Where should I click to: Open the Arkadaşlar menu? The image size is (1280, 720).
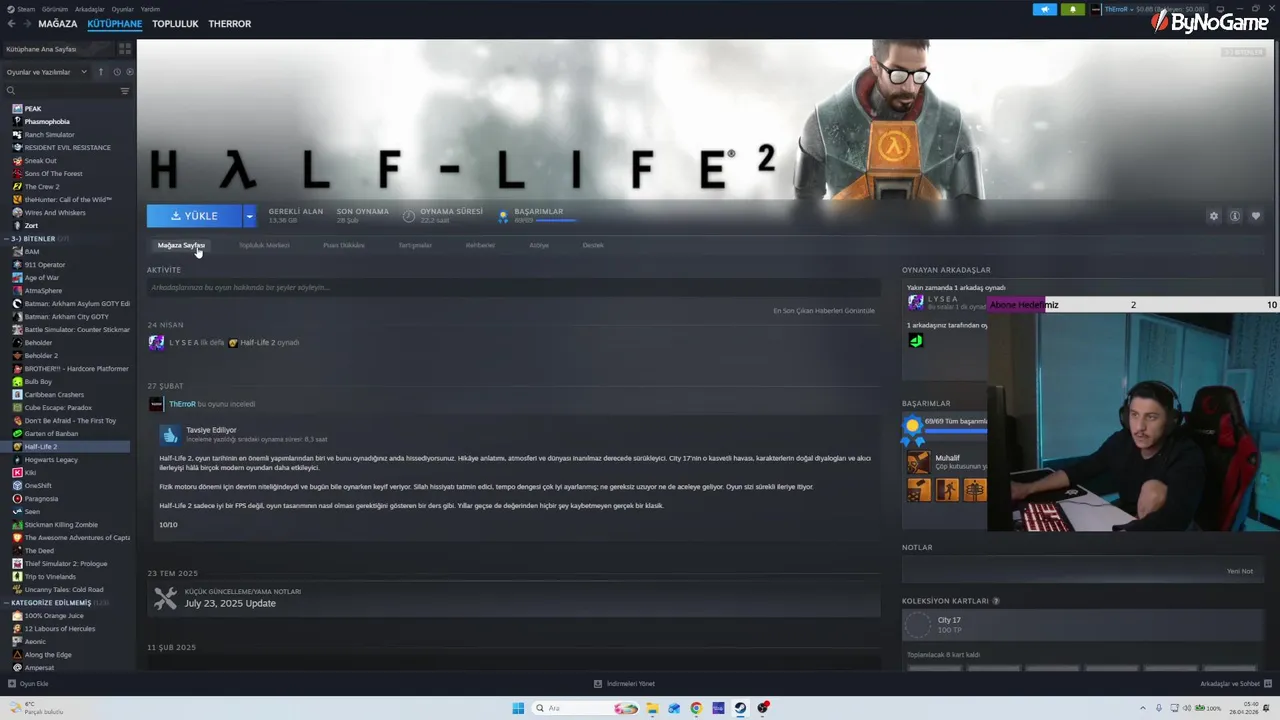click(89, 9)
